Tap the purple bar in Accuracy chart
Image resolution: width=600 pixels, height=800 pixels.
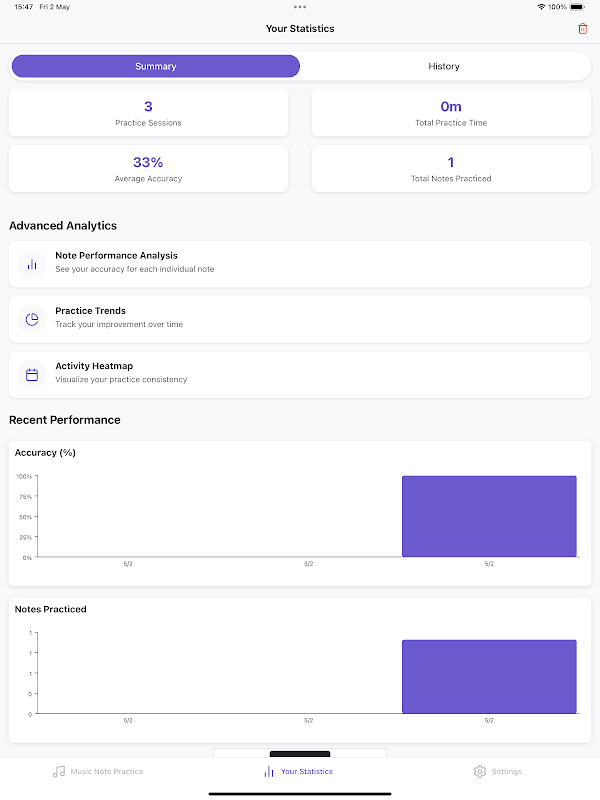pos(489,516)
